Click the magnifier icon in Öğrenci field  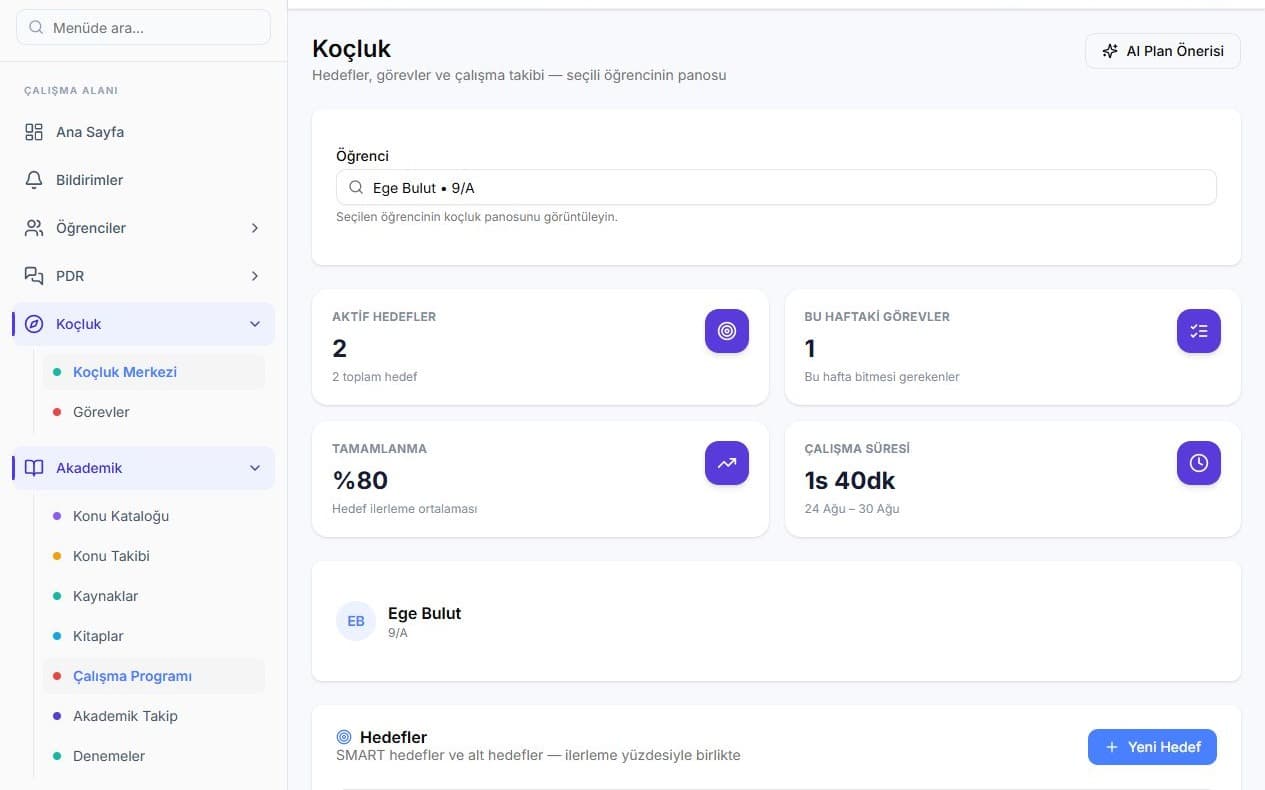(x=356, y=188)
